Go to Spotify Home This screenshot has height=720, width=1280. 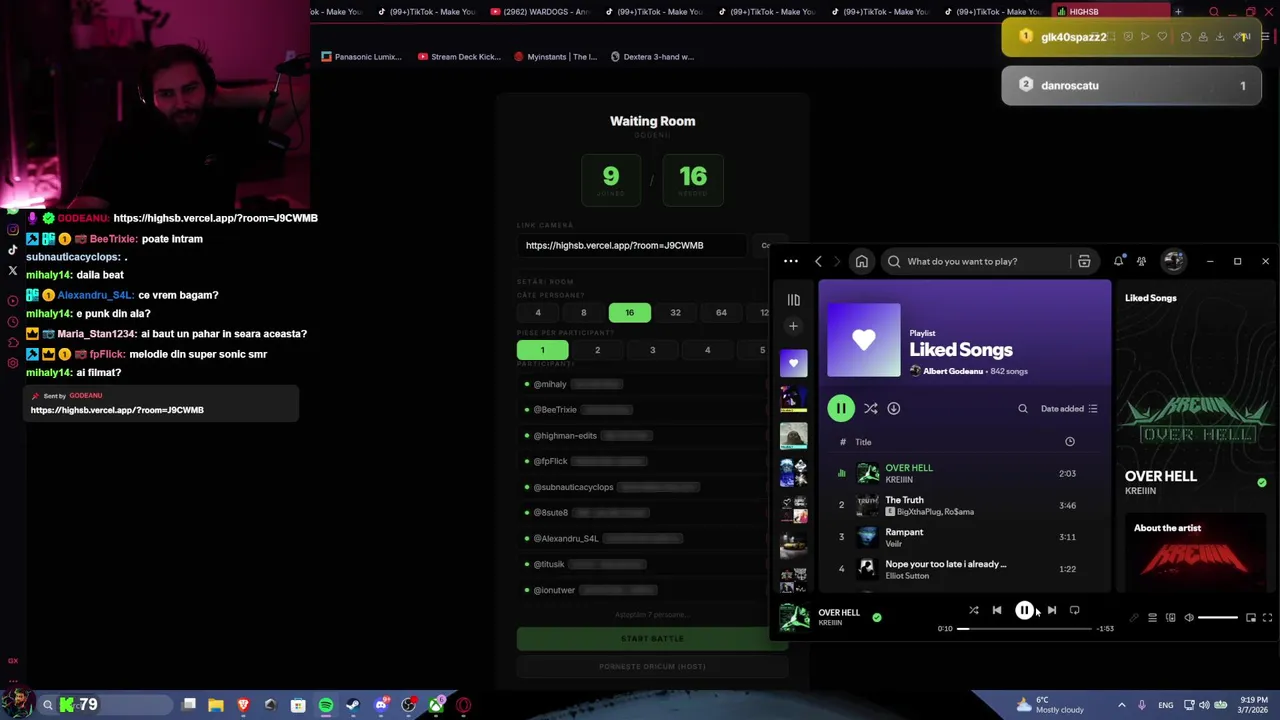pyautogui.click(x=861, y=261)
